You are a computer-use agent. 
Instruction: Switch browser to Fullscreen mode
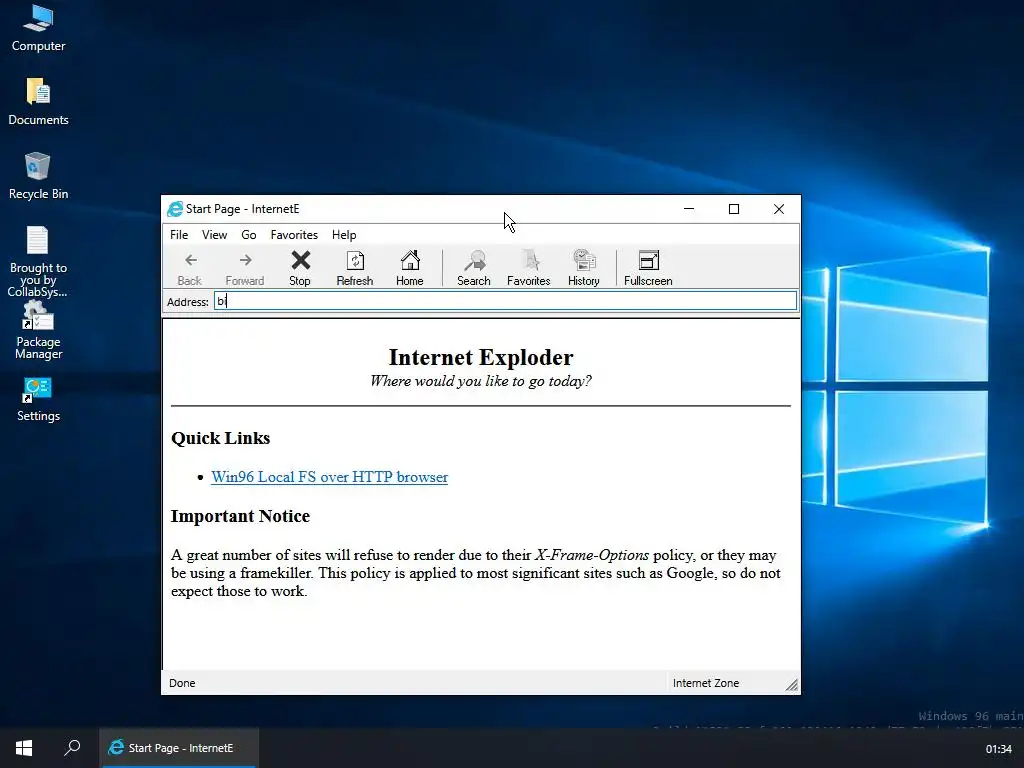click(x=648, y=268)
